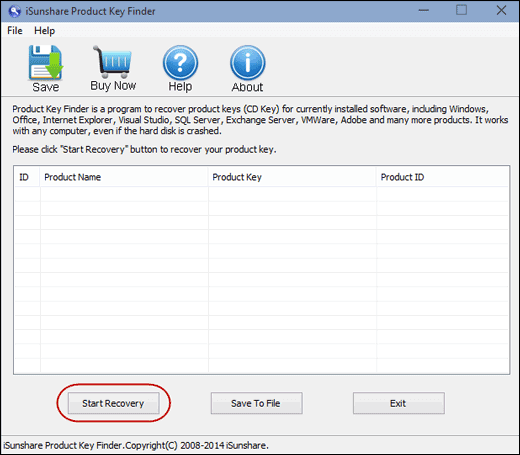Open the Help menu in menu bar
Screen dimensions: 520x455
click(44, 31)
